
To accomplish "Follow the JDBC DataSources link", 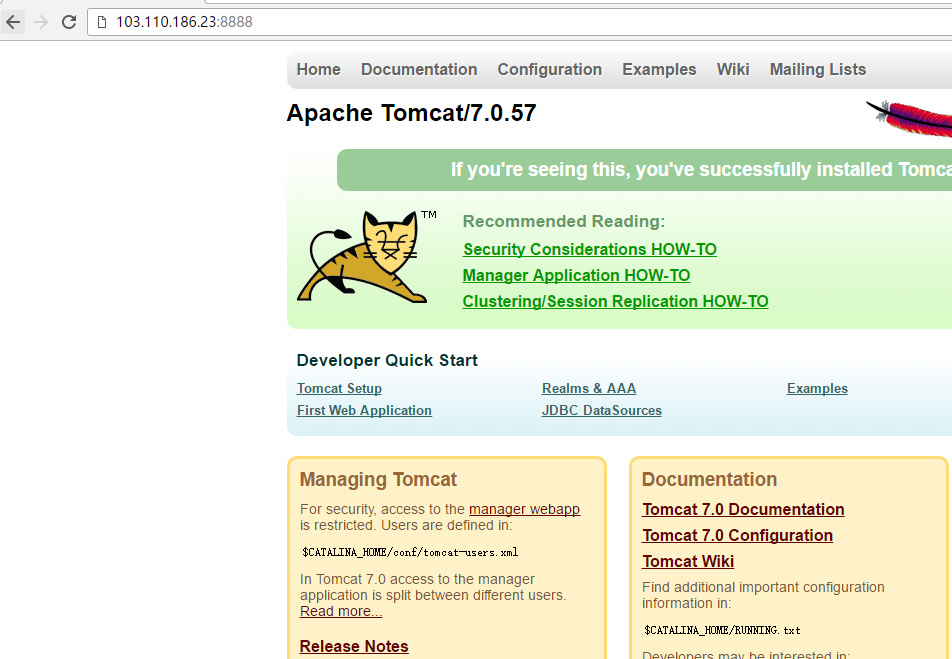I will click(602, 411).
